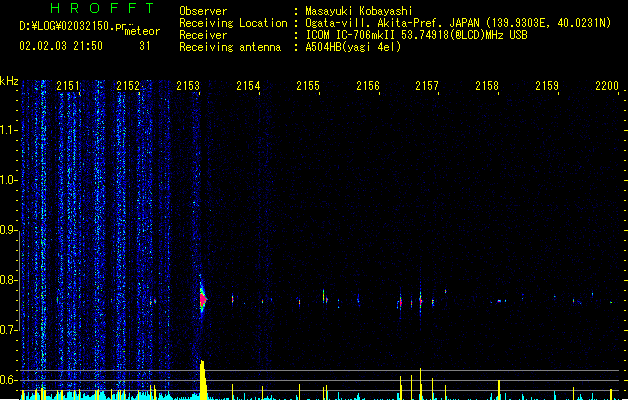This screenshot has height=400, width=629.
Task: Click the 2157 time marker
Action: click(427, 86)
